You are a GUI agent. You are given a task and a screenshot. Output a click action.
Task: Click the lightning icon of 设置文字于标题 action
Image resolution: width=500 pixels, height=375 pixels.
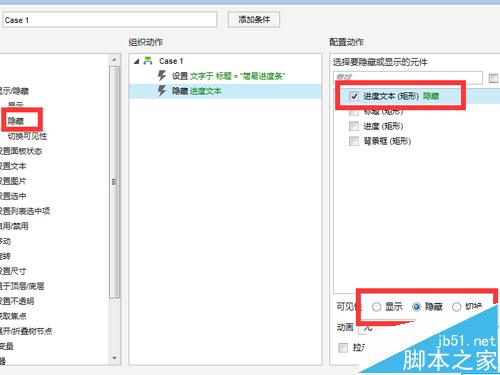(162, 76)
